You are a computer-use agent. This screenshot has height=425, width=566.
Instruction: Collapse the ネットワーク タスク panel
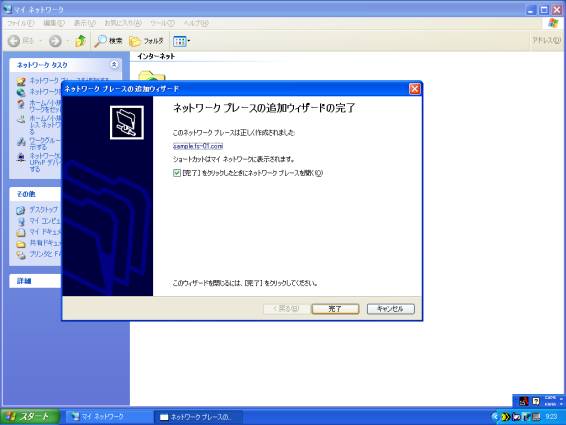[114, 65]
